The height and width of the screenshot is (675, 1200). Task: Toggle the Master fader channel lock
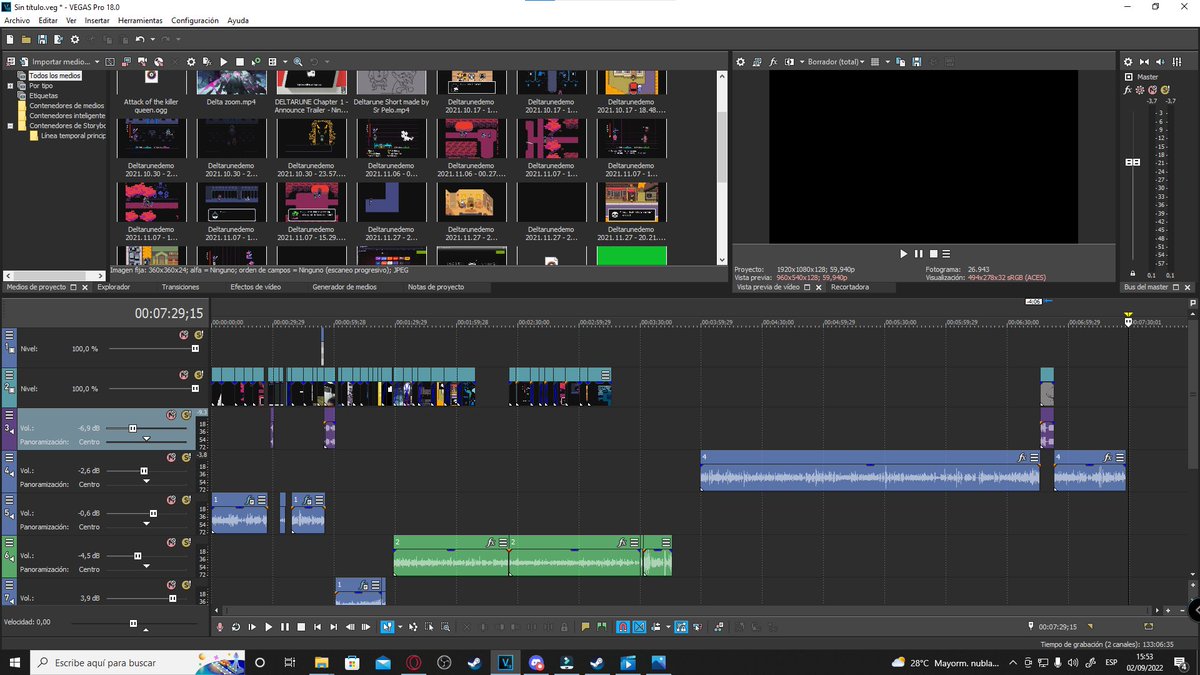(x=1132, y=273)
